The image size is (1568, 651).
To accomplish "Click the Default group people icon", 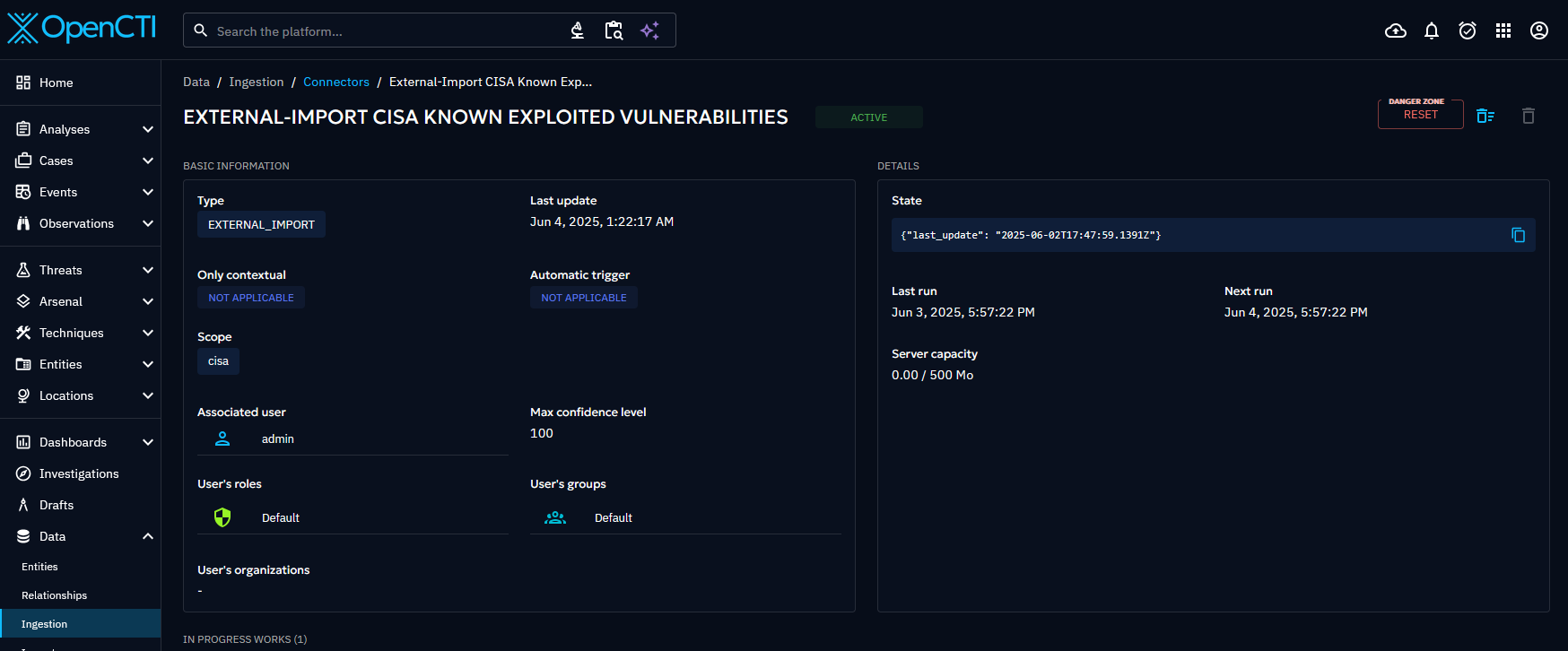I will [x=555, y=517].
